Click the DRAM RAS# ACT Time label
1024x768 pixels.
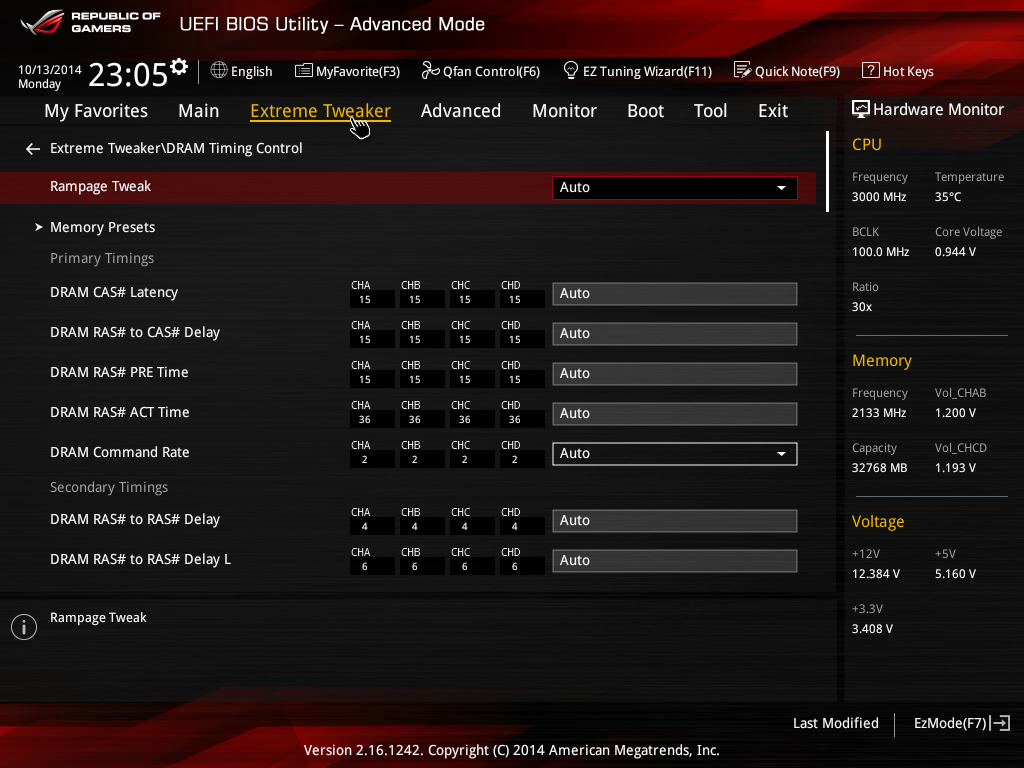point(120,412)
